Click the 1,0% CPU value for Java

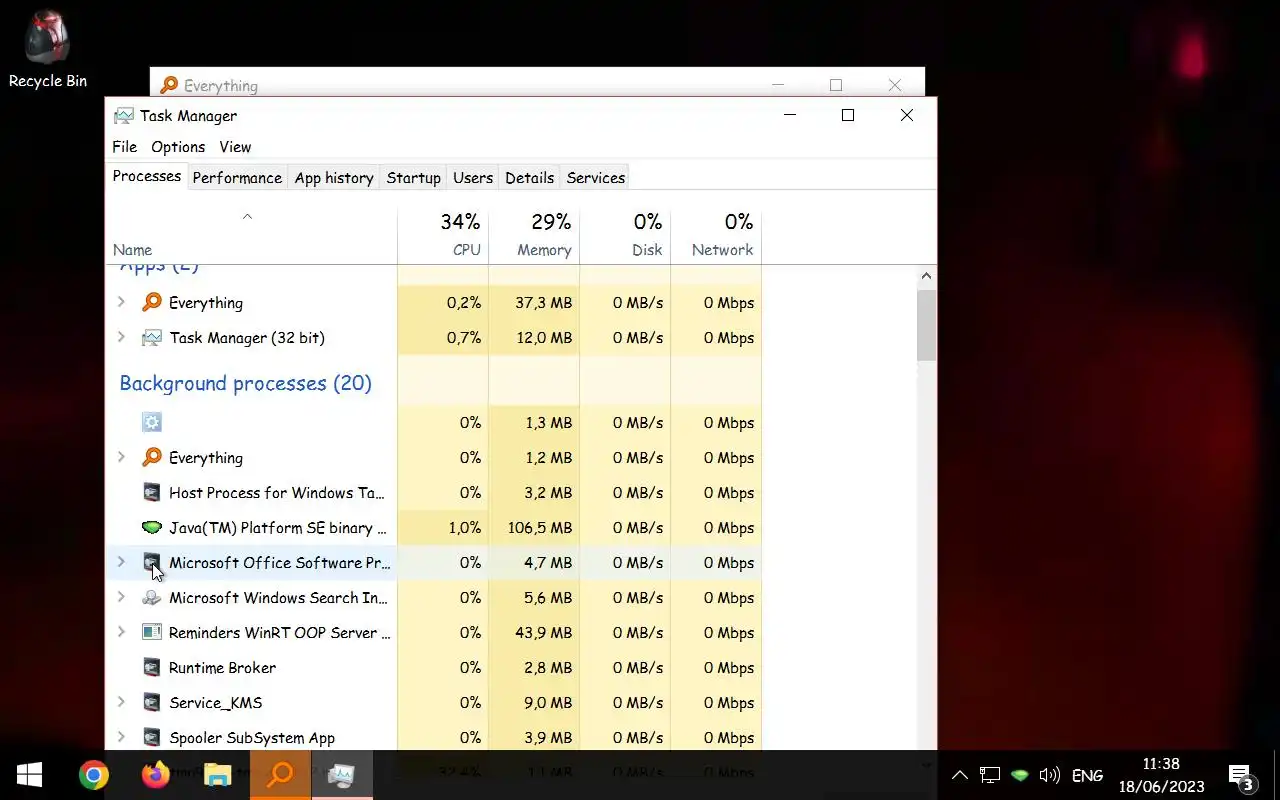click(464, 527)
